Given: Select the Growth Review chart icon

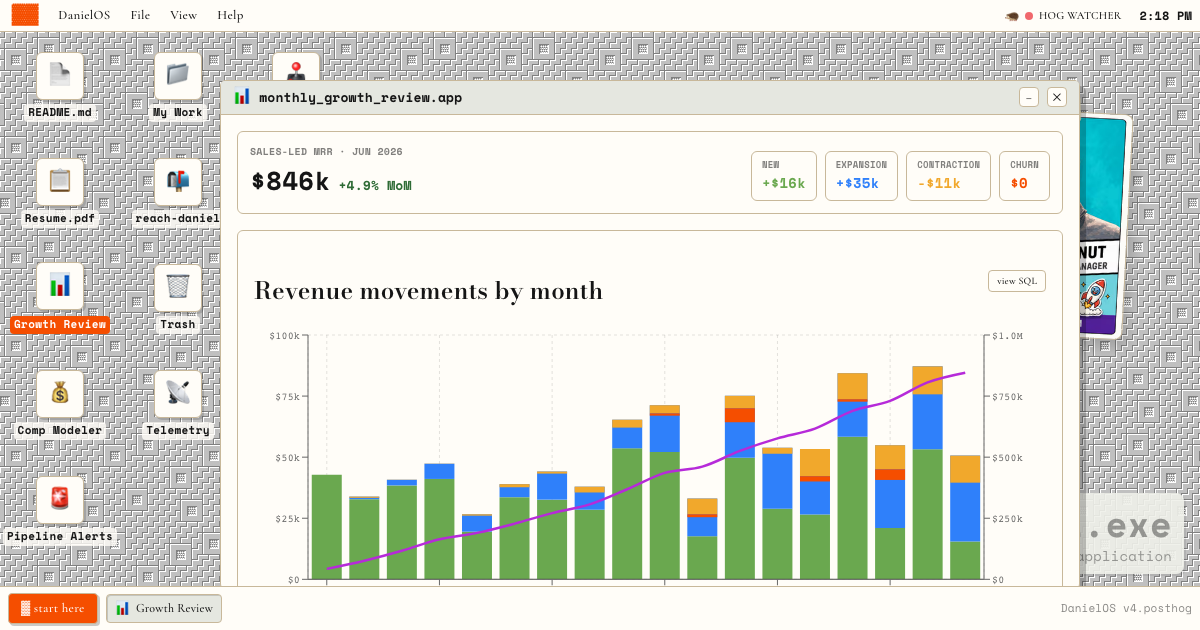Looking at the screenshot, I should pos(60,288).
